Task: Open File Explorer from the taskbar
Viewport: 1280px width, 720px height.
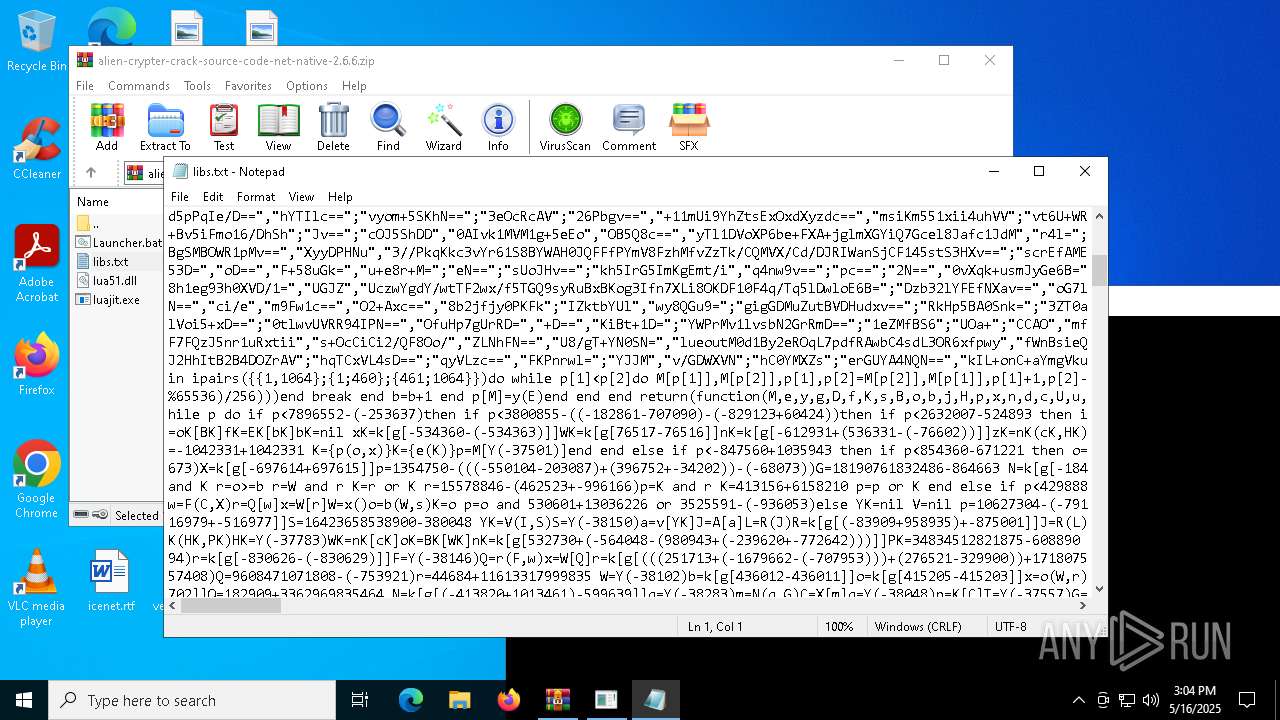Action: point(459,700)
